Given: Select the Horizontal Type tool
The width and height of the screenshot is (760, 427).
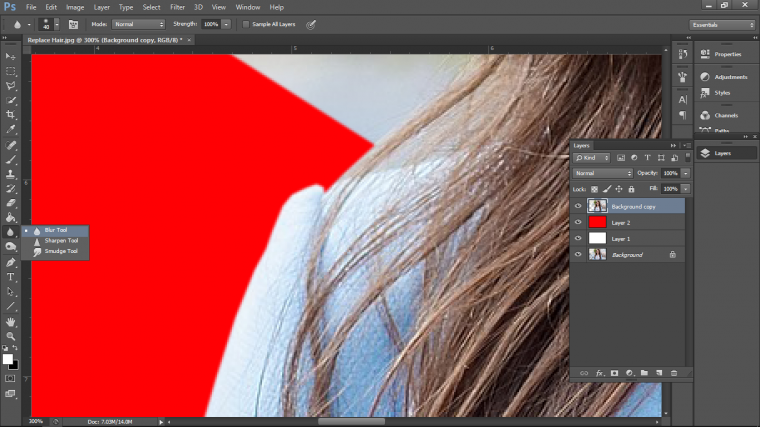Looking at the screenshot, I should click(x=10, y=277).
